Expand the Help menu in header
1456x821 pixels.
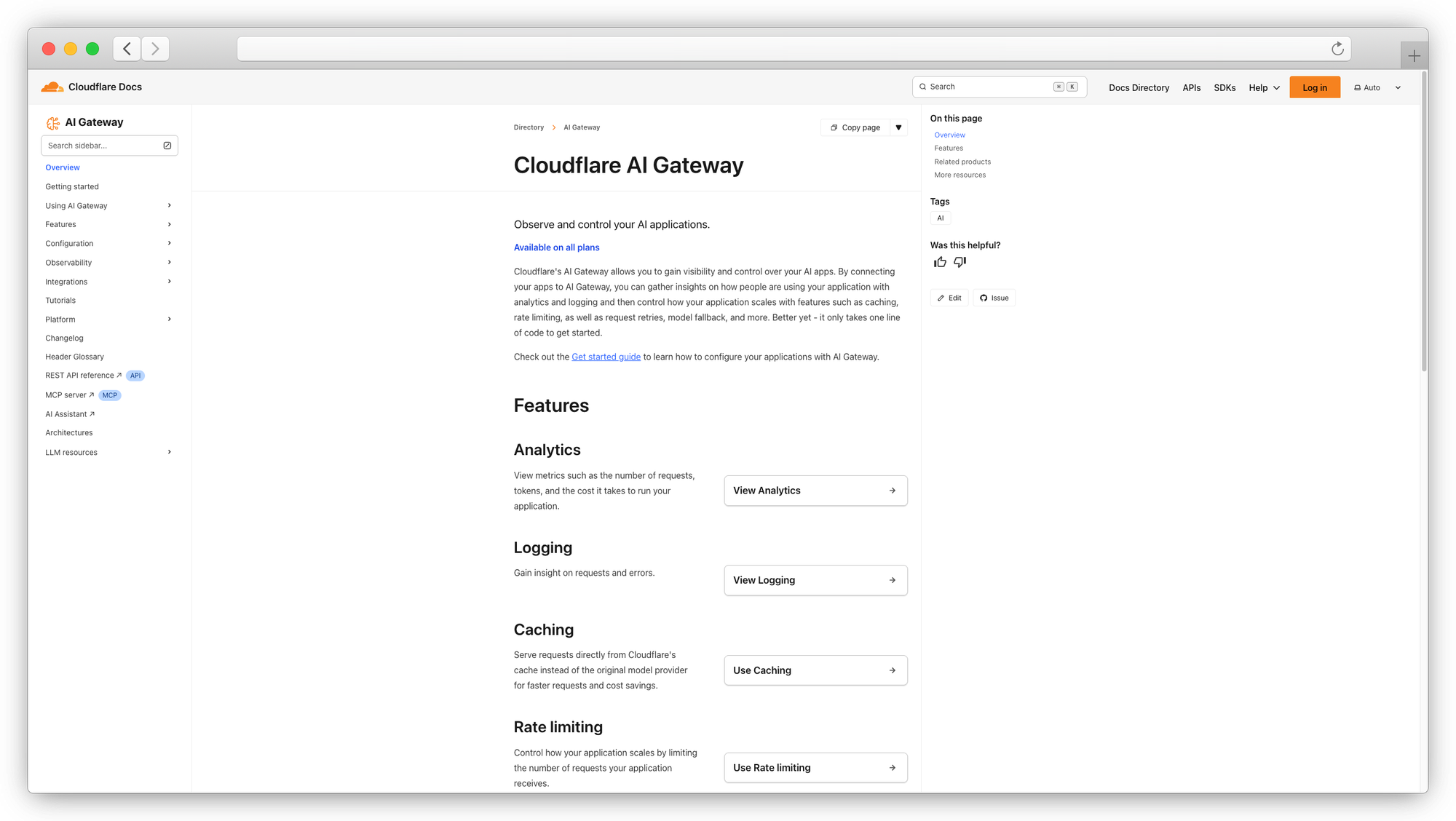(x=1264, y=87)
